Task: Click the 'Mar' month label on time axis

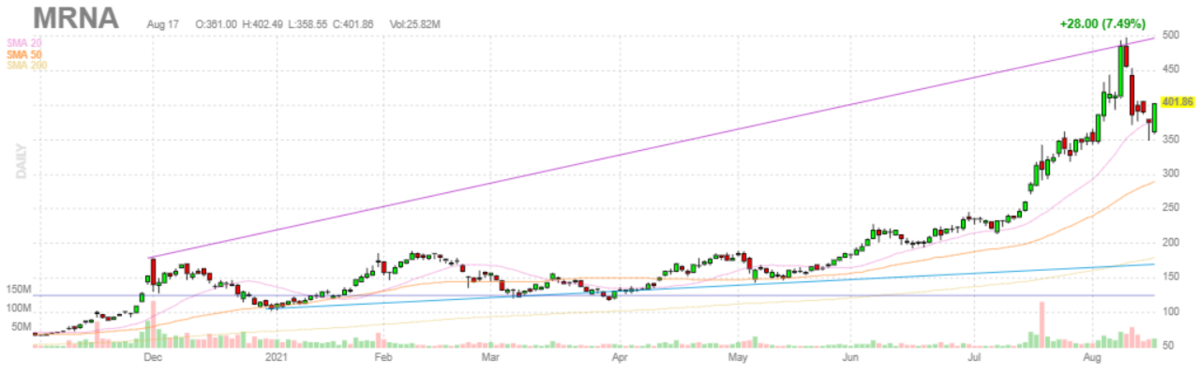Action: (489, 356)
